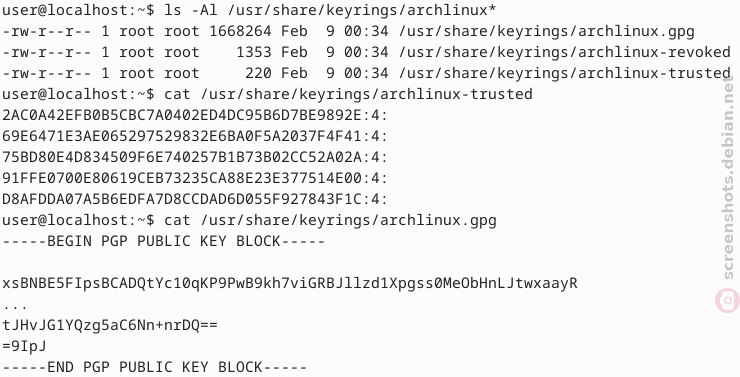Click the archlinux-revoked file listing entry
The height and width of the screenshot is (377, 740).
[366, 52]
